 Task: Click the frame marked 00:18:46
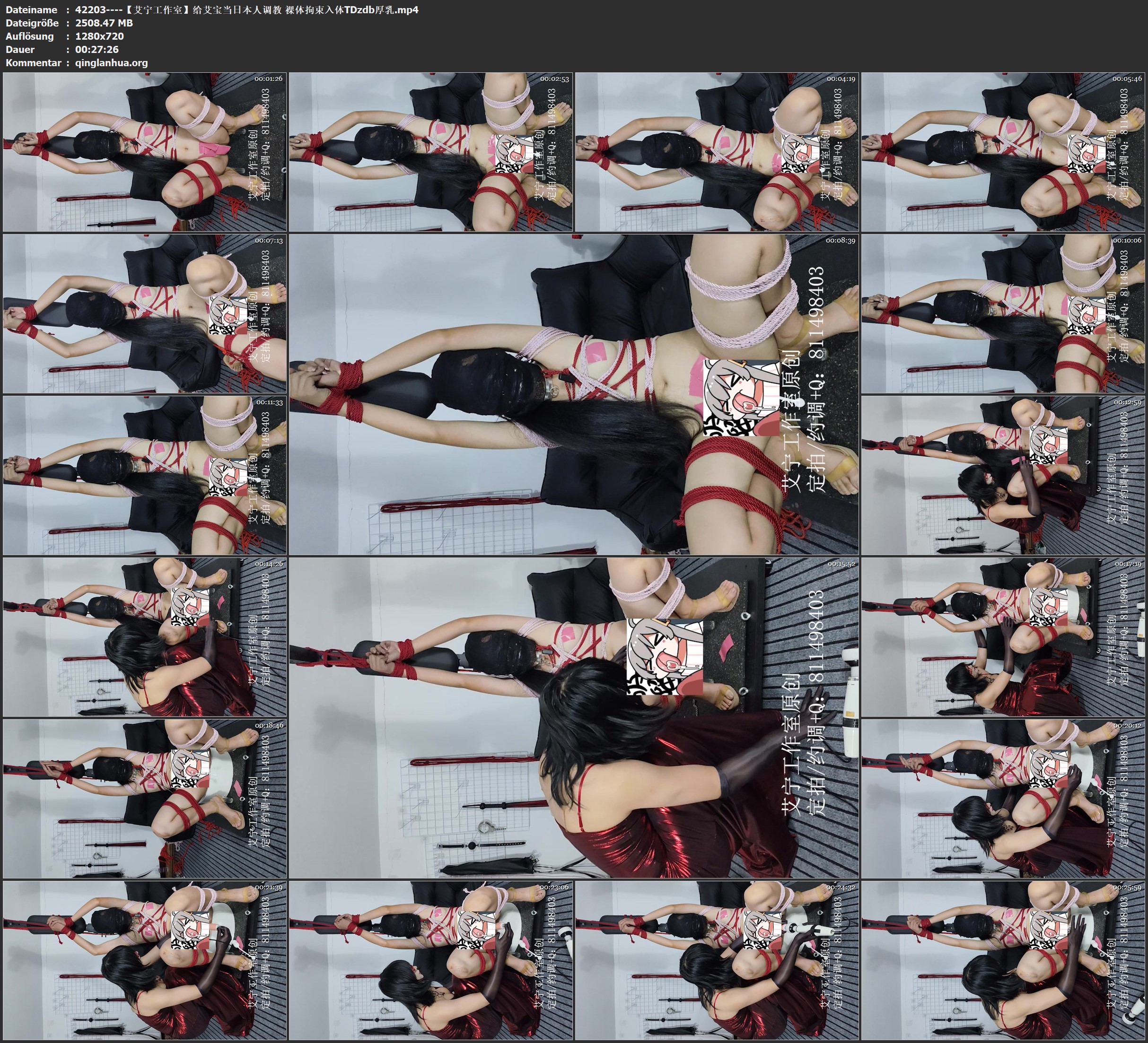145,798
